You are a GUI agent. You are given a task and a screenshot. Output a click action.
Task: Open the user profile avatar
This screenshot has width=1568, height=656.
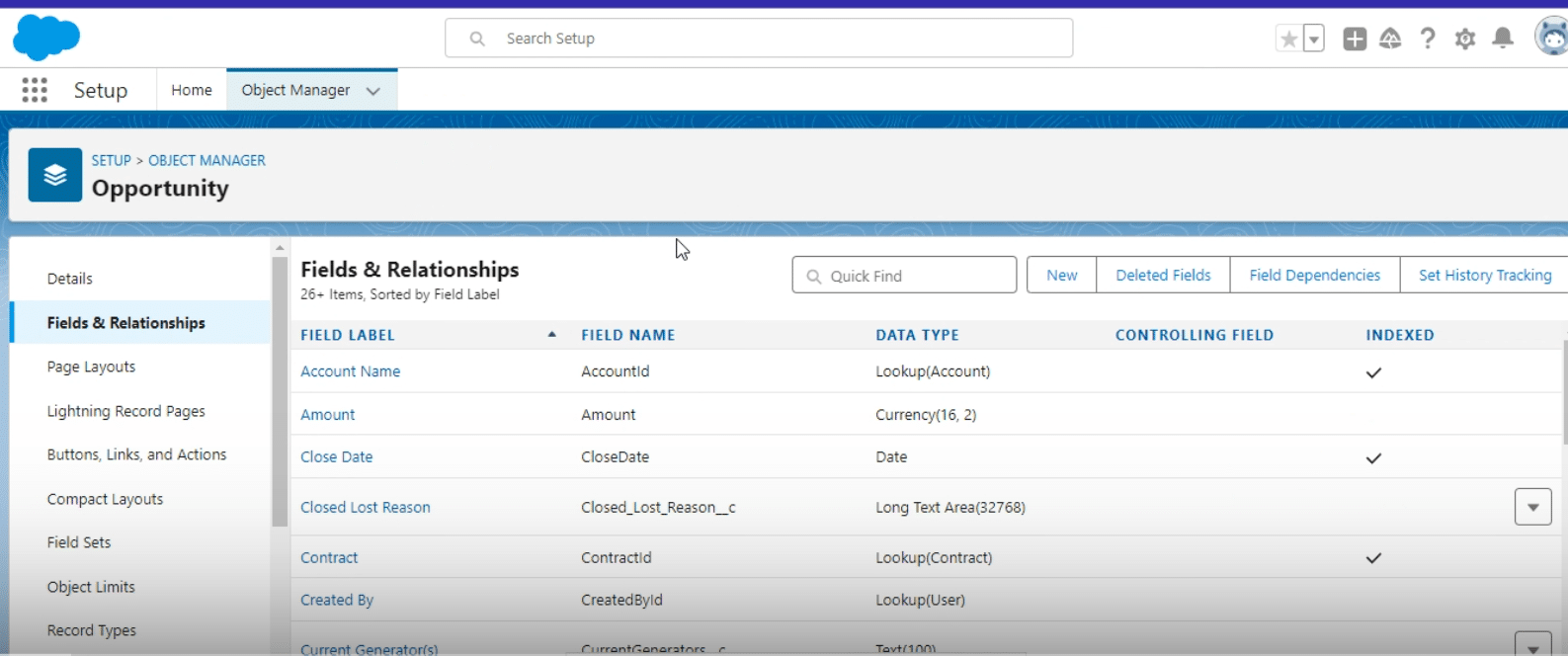tap(1552, 37)
